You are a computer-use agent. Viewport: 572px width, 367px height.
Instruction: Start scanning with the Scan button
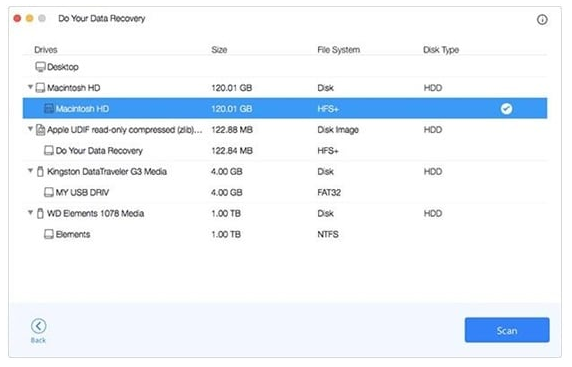click(x=507, y=330)
